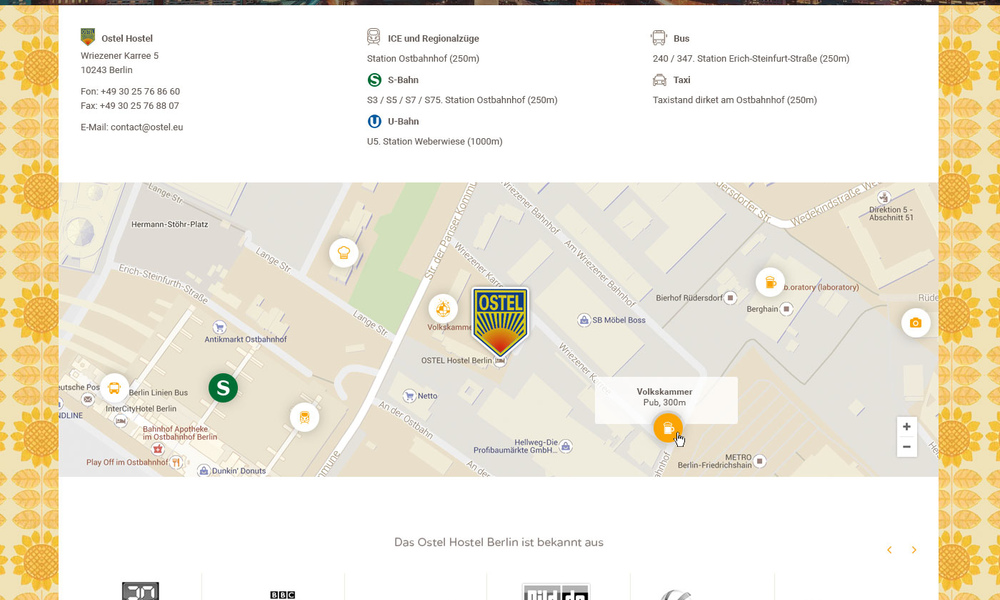
Task: Click the train icon beside ICE und Regionalzüge
Action: 374,37
